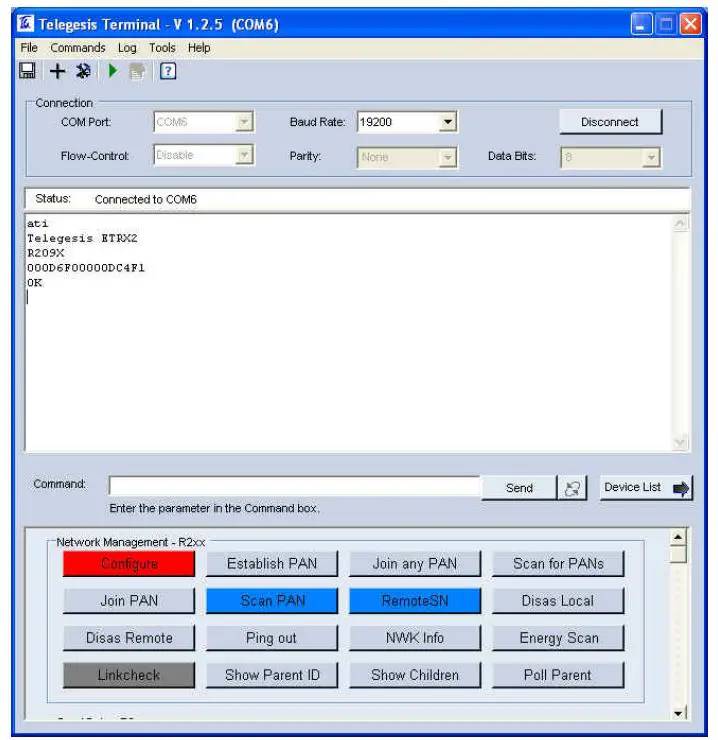This screenshot has width=718, height=740.
Task: Expand the COM Port dropdown
Action: (245, 122)
